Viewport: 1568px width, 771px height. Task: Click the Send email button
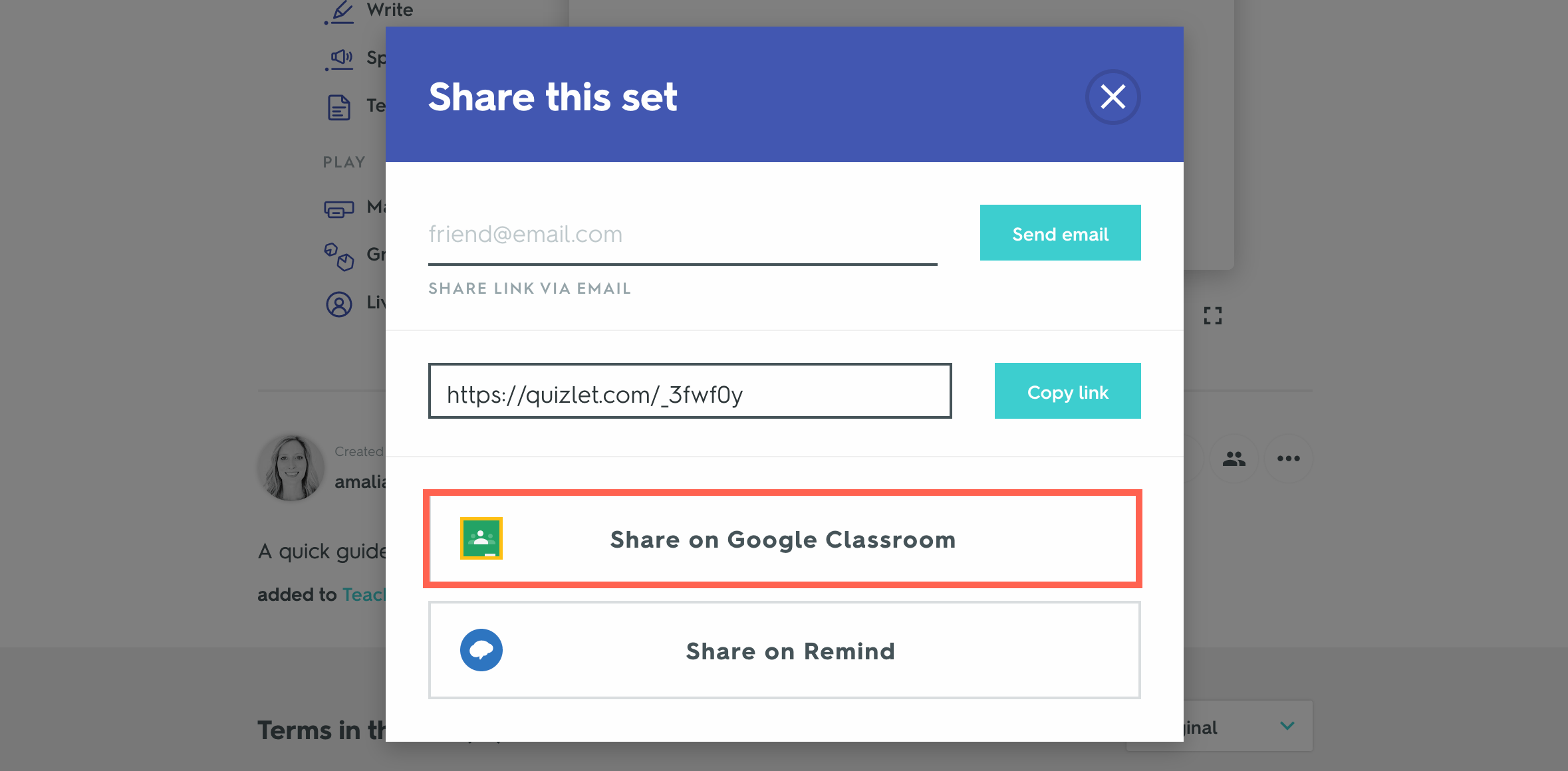[1060, 233]
